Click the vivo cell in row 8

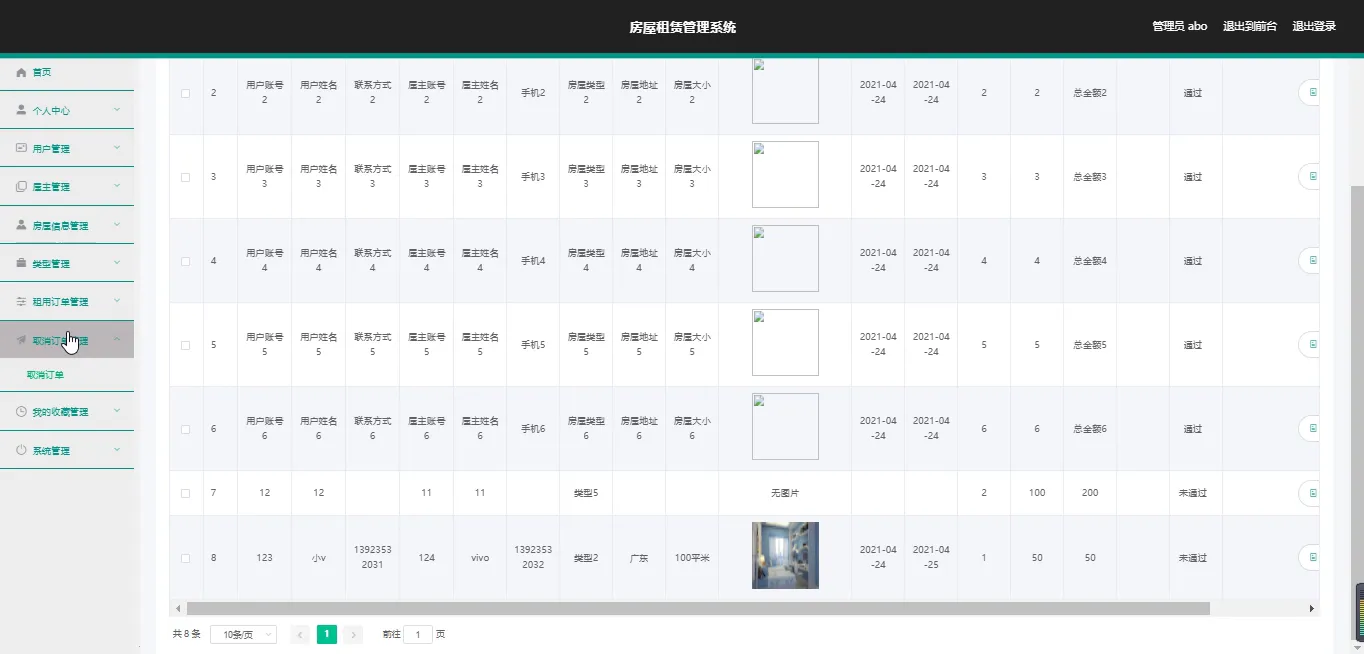(480, 558)
